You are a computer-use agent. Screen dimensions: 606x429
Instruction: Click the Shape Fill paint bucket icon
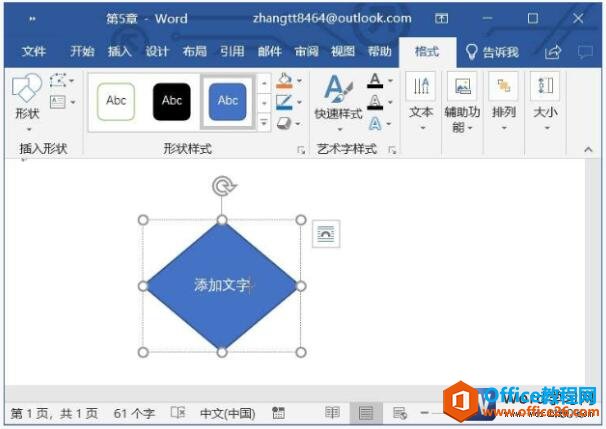284,80
